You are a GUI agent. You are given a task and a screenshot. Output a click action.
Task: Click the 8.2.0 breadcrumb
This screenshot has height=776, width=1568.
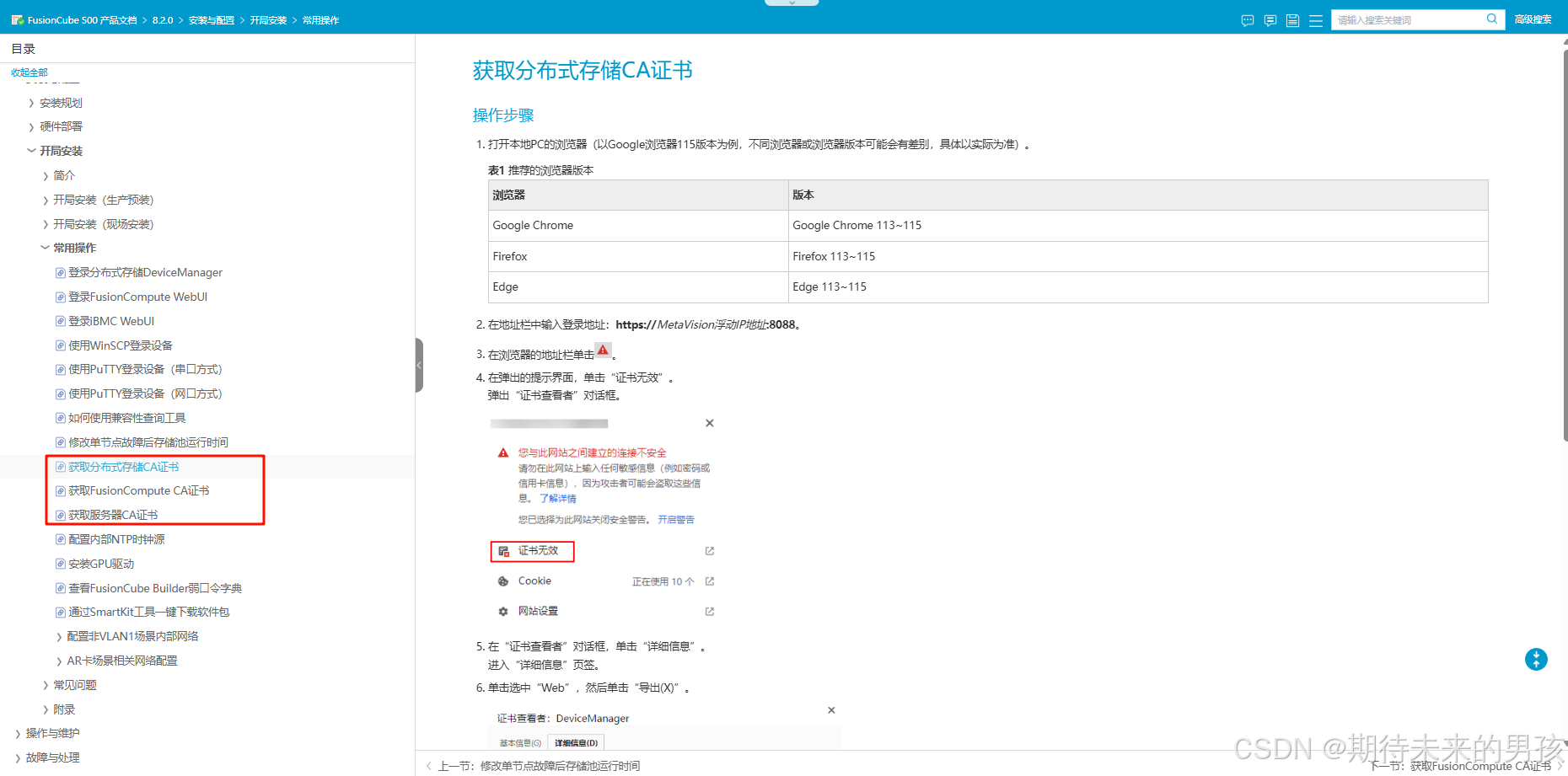coord(163,20)
